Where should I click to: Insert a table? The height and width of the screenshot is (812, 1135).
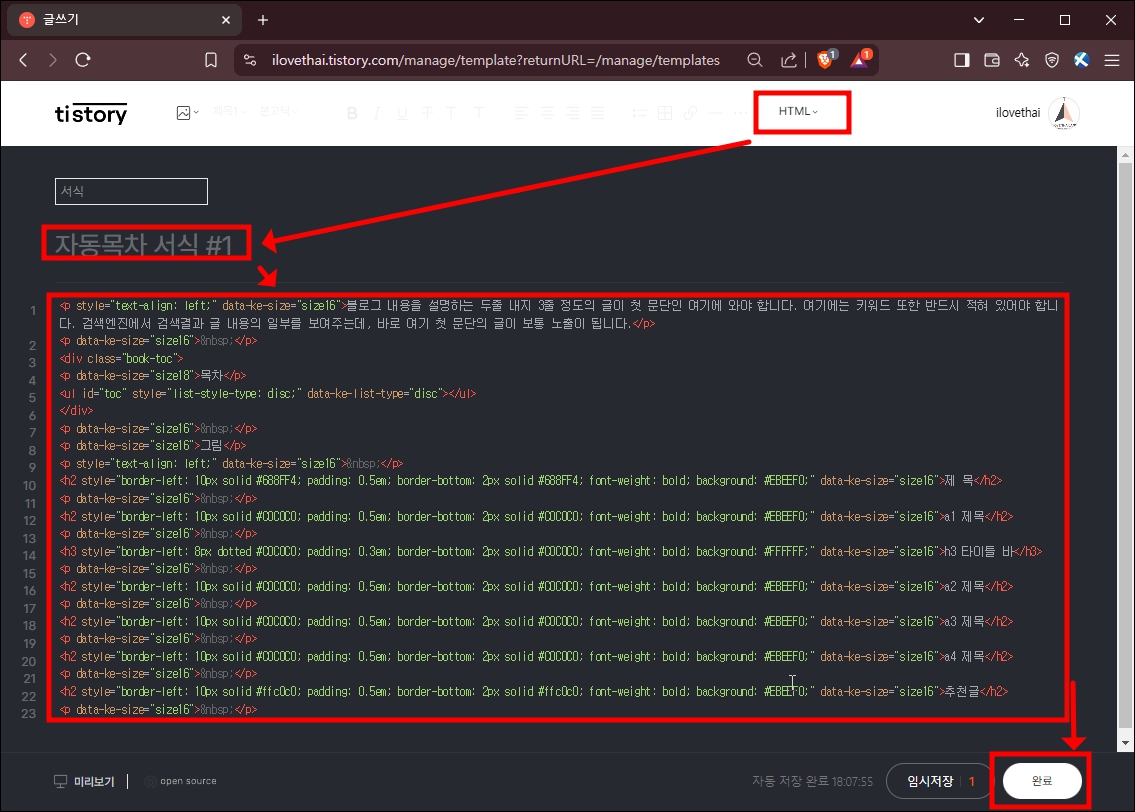click(x=665, y=113)
